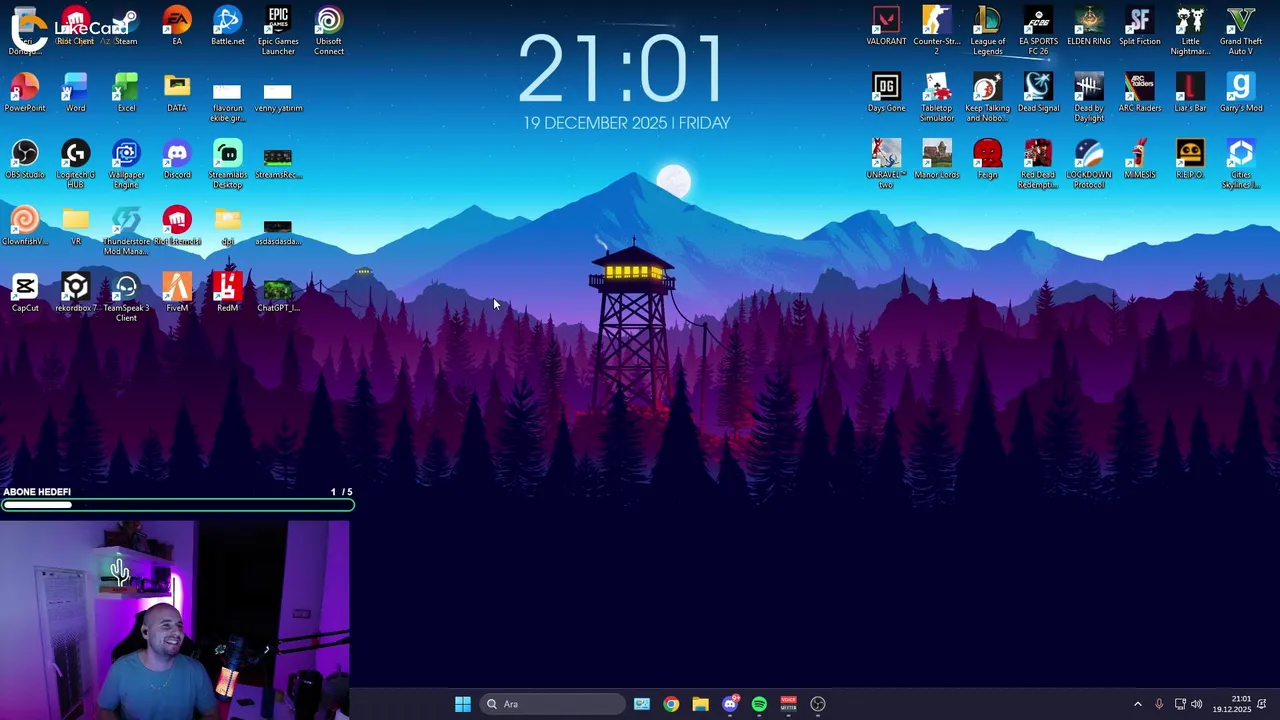
Task: Select the Logitech G HUB icon
Action: (75, 164)
